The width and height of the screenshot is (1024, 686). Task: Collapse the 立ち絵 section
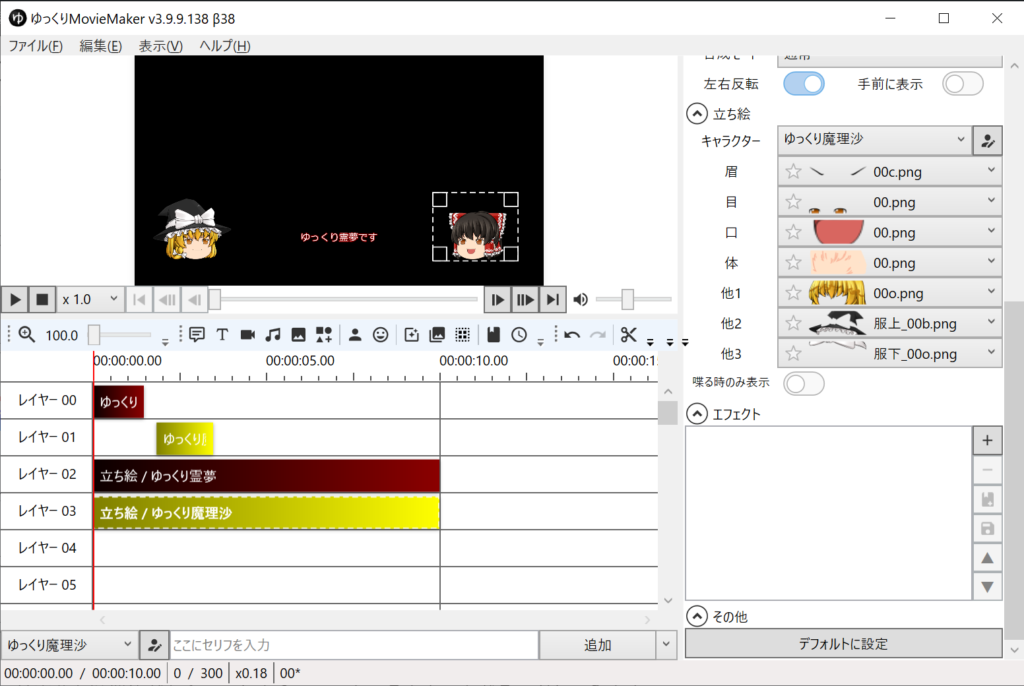697,114
